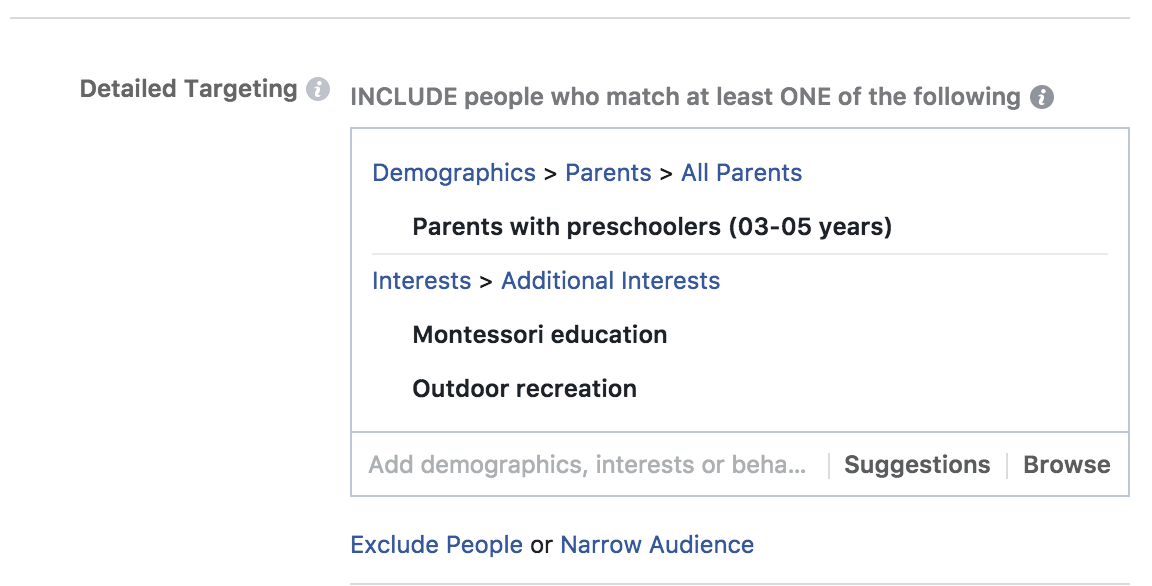
Task: Click the Exclude People link
Action: tap(436, 545)
